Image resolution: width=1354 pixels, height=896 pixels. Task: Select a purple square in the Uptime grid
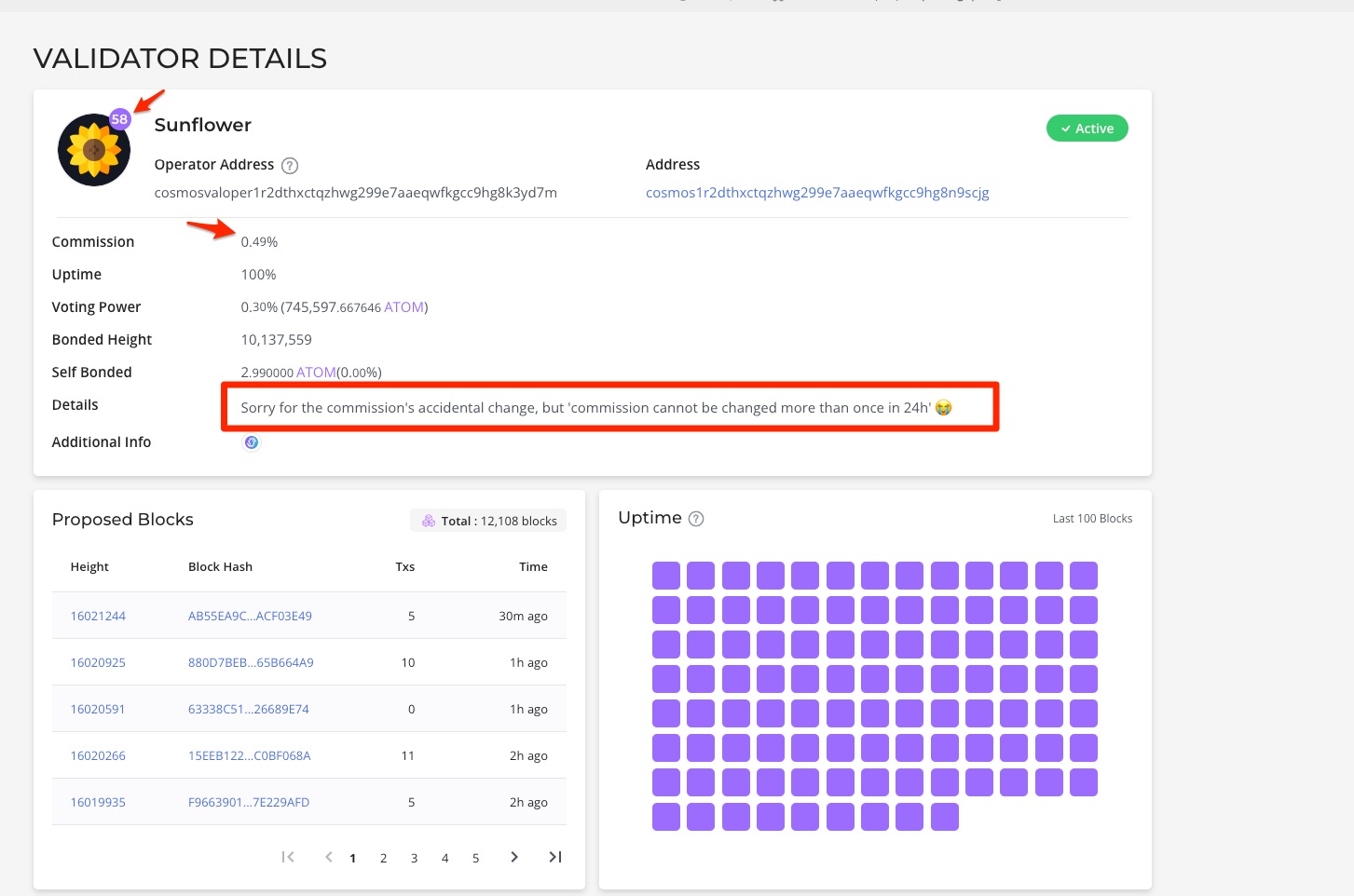coord(666,575)
